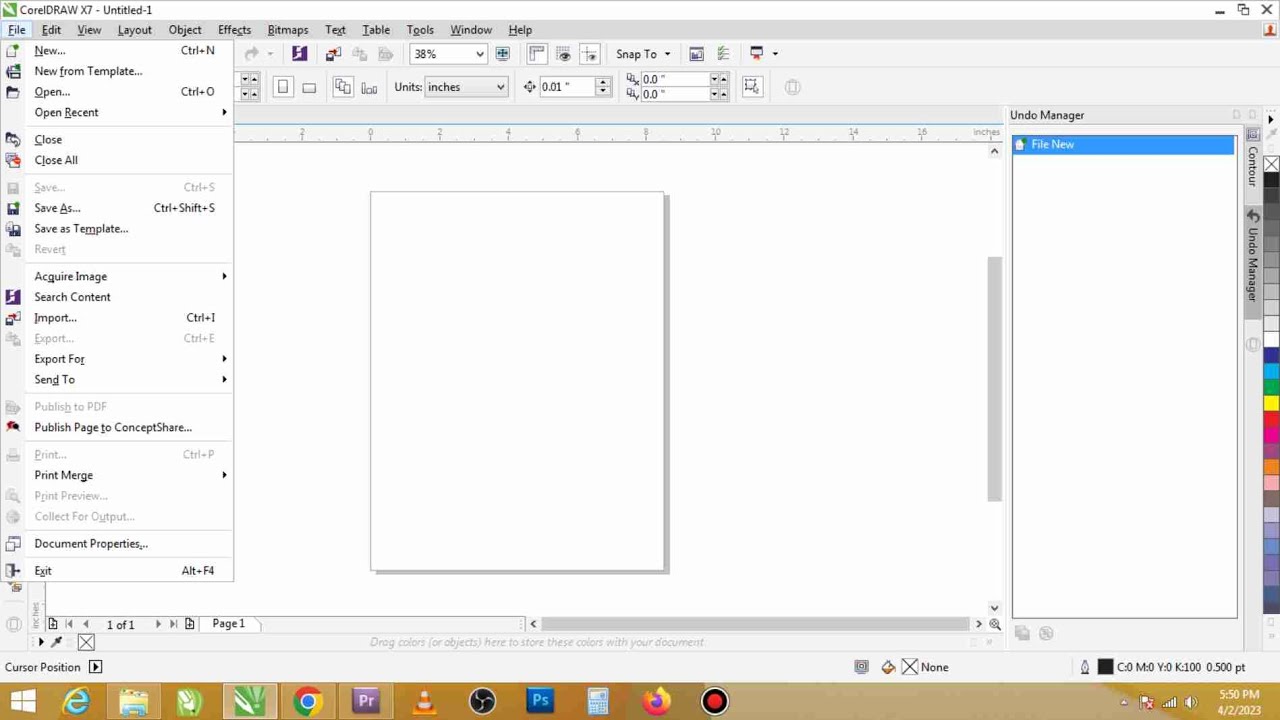Click the vertical scrollbar thumb

[994, 378]
